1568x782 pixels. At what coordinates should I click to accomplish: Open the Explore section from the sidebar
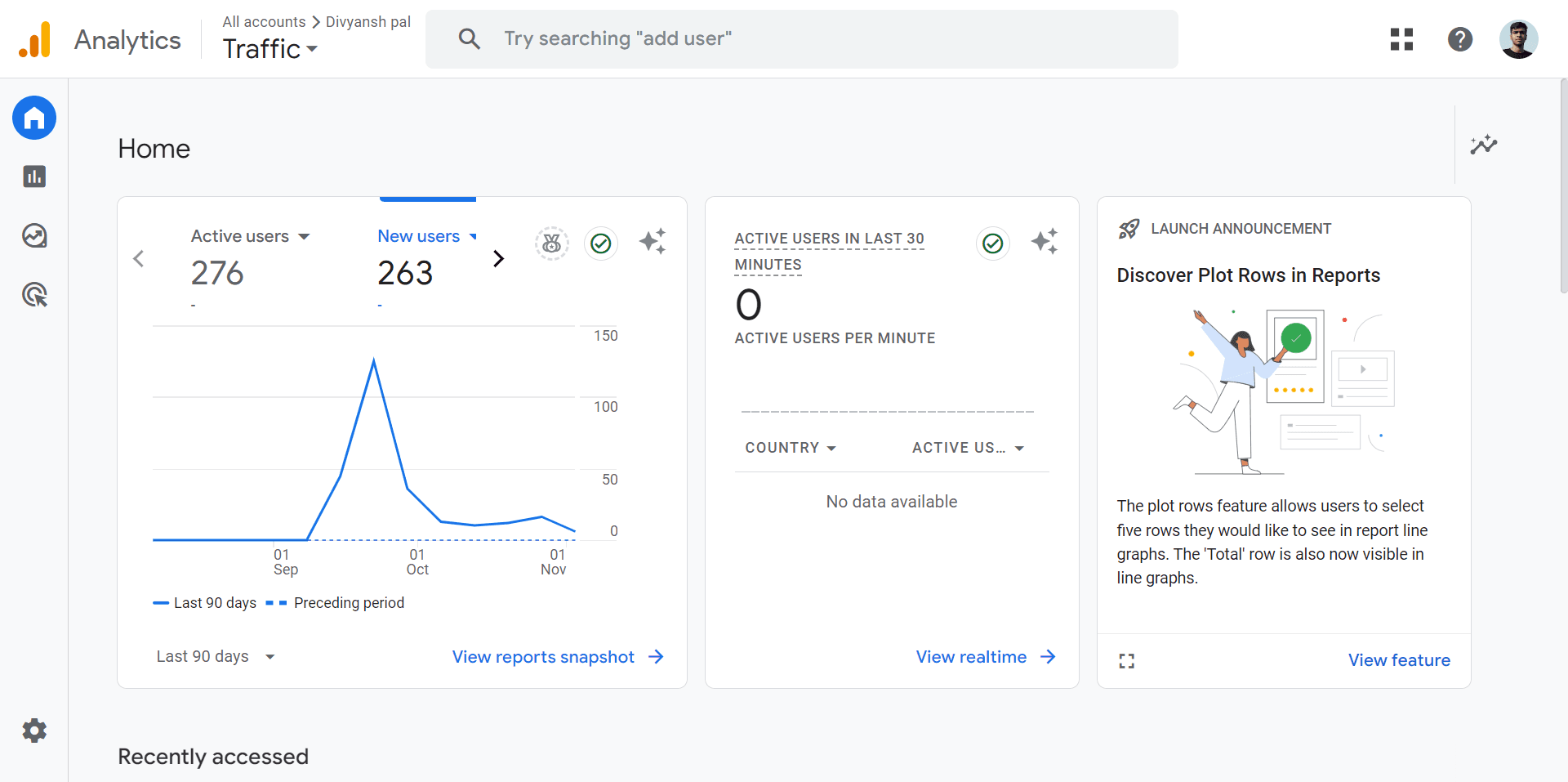click(x=33, y=236)
